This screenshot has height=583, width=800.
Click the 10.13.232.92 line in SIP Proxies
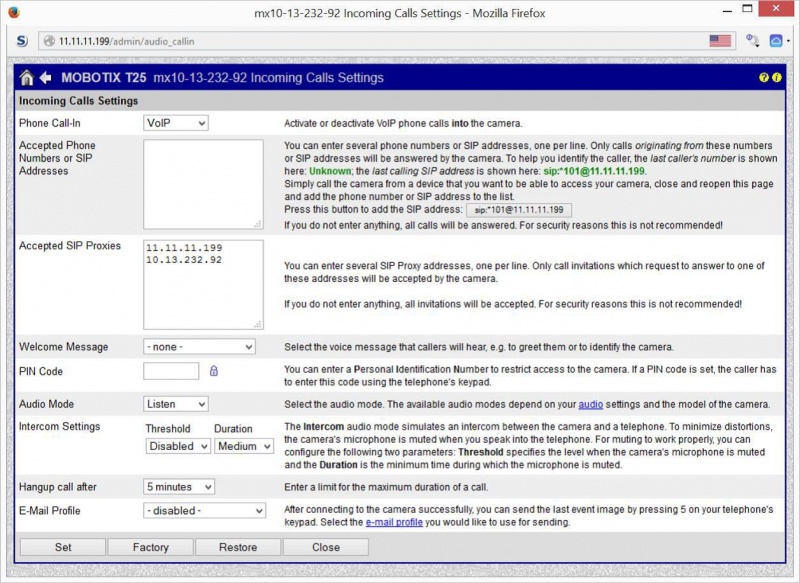tap(184, 260)
